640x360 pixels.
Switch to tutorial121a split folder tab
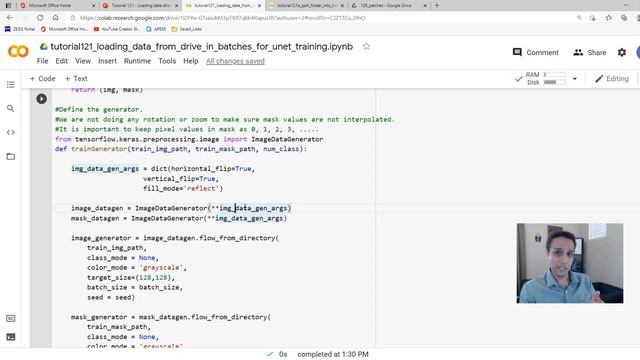(306, 6)
